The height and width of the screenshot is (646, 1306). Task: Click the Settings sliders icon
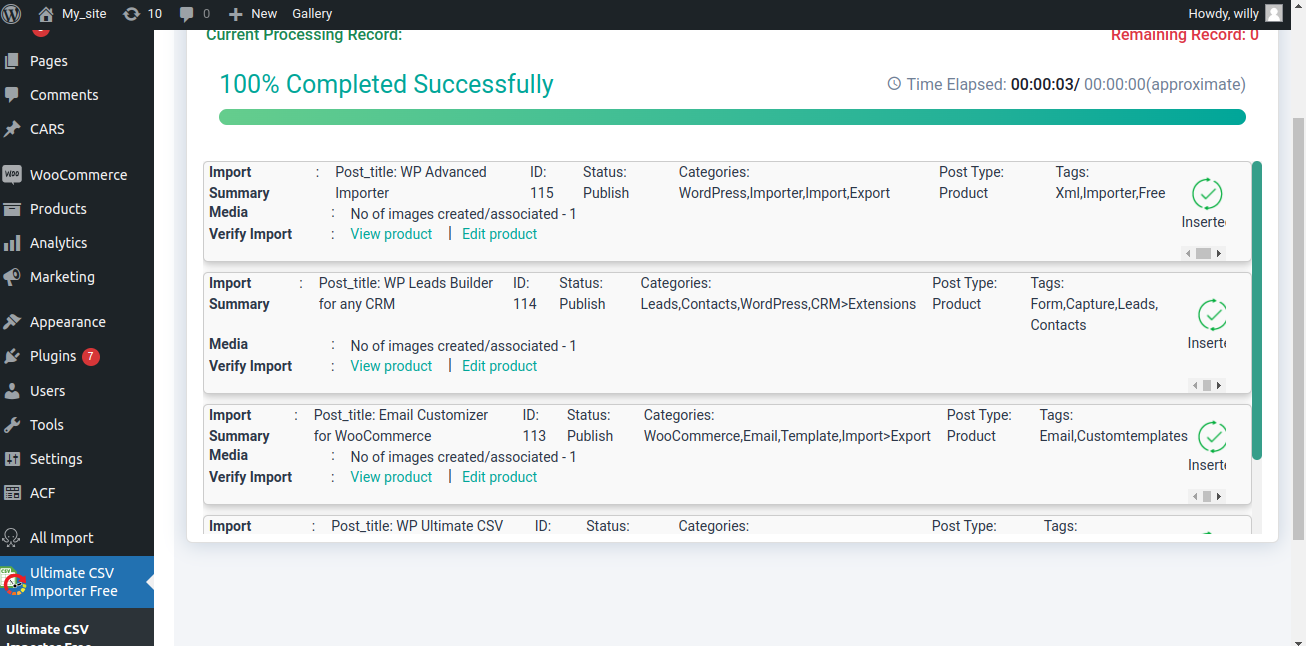(x=12, y=459)
